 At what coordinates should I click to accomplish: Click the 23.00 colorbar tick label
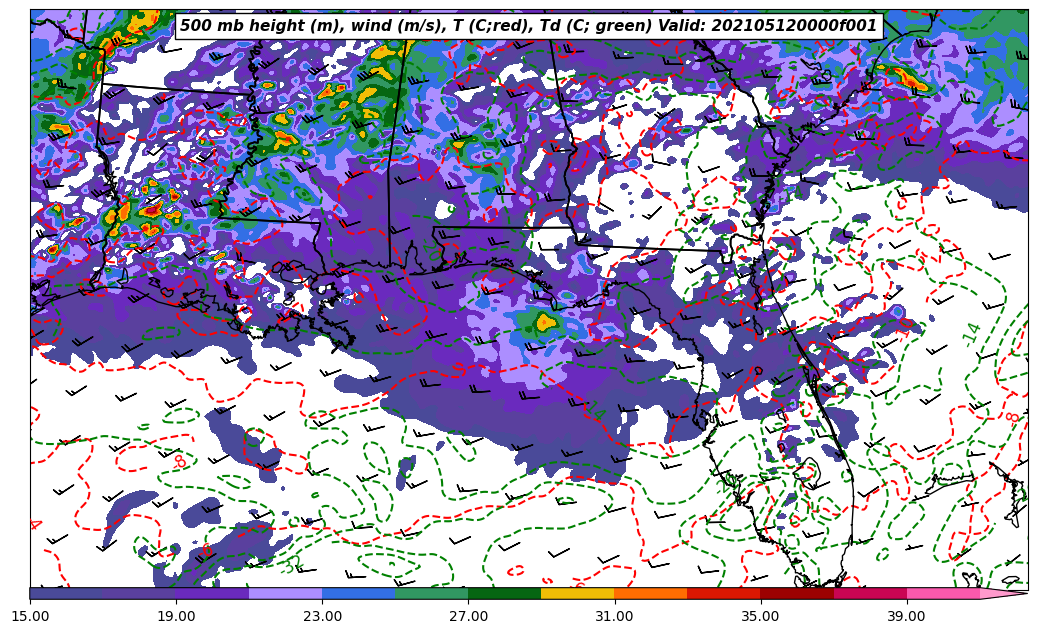tap(322, 616)
